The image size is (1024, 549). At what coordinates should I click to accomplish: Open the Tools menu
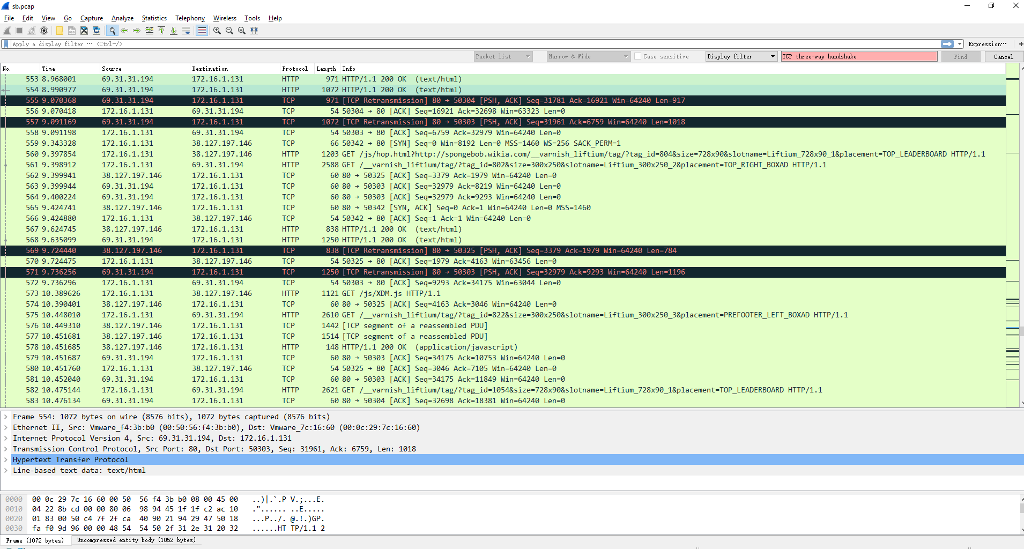point(252,18)
